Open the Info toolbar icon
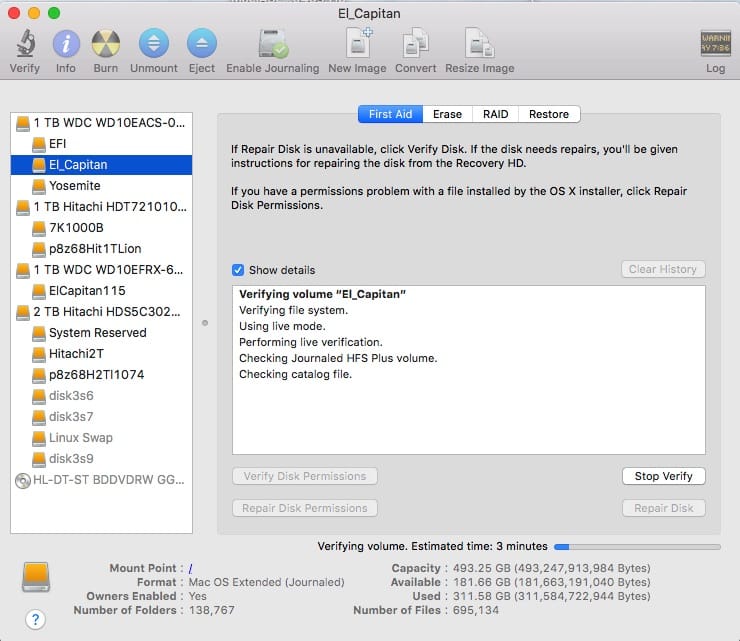This screenshot has height=641, width=740. (66, 44)
